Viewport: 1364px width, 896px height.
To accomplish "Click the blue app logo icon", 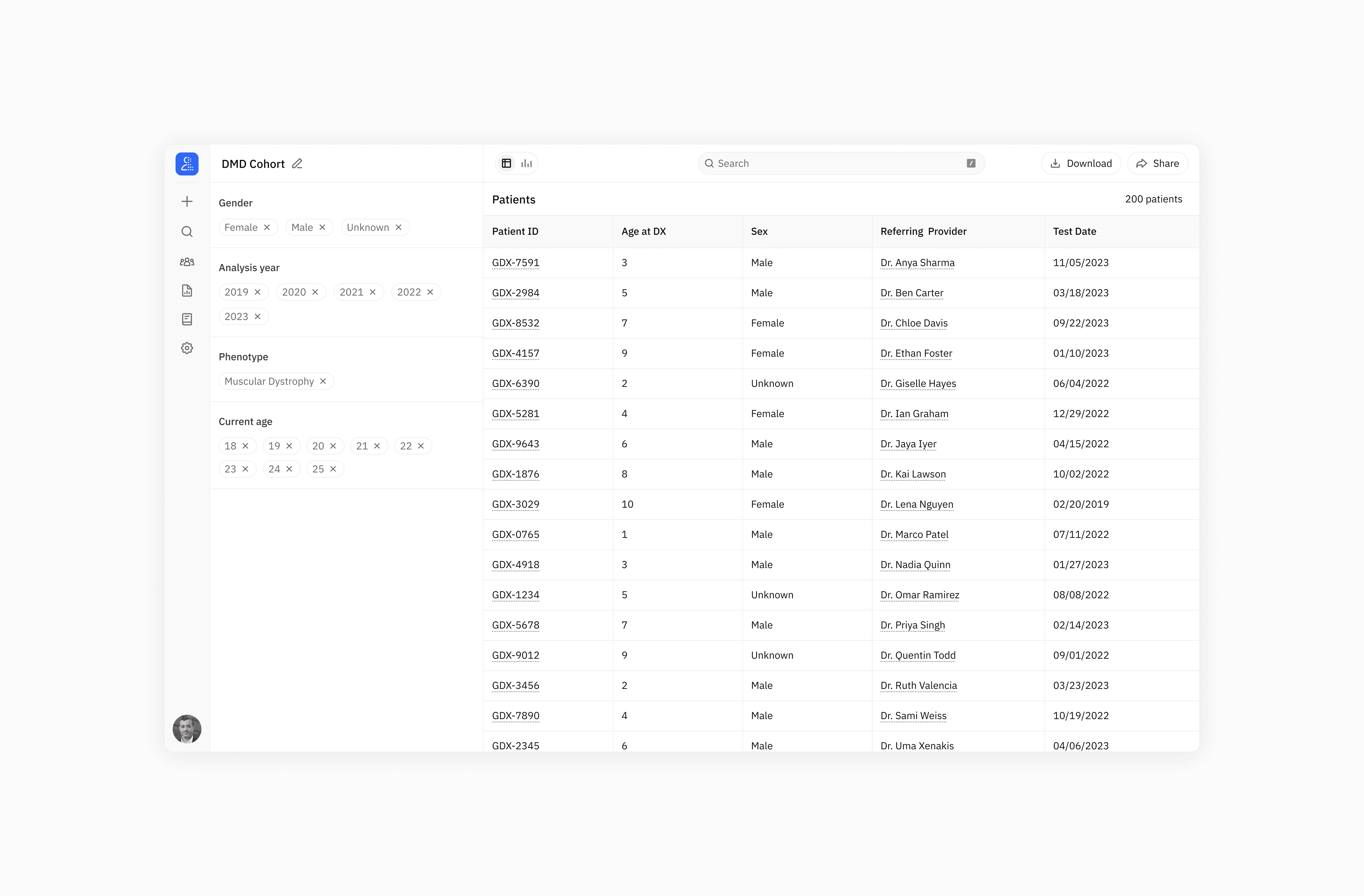I will (x=187, y=164).
